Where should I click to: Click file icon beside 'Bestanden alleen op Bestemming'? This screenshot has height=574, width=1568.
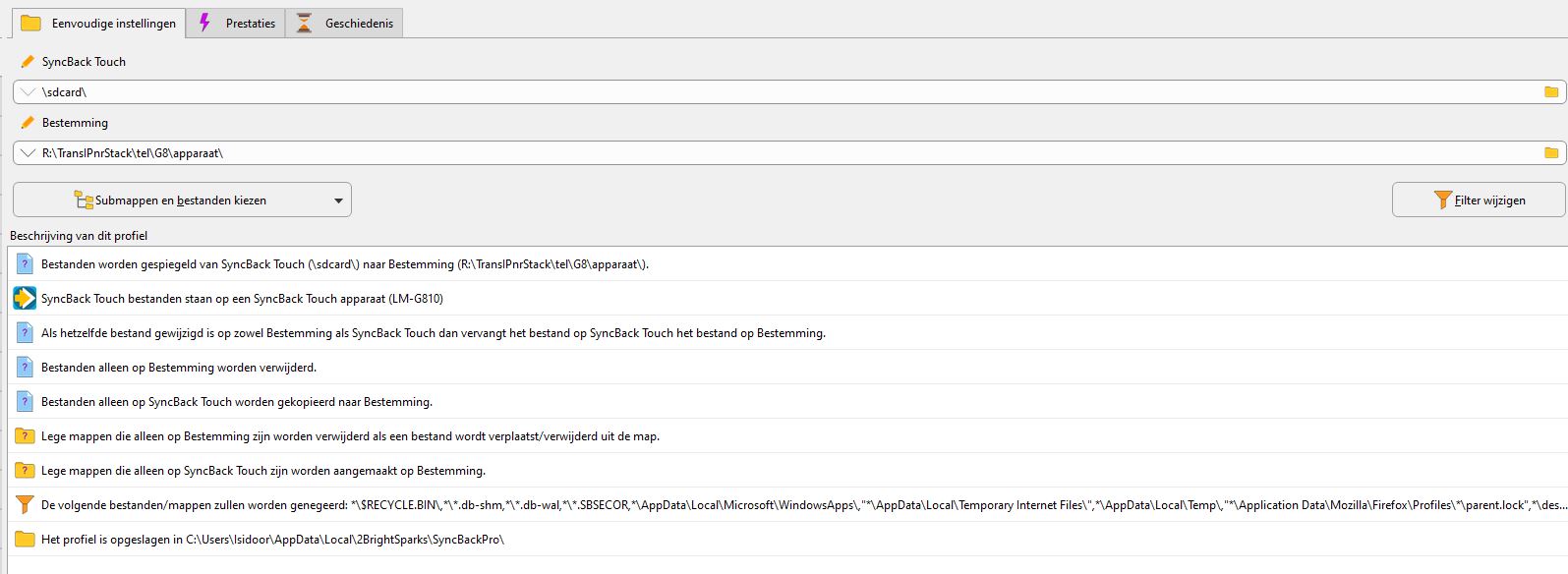click(x=25, y=367)
